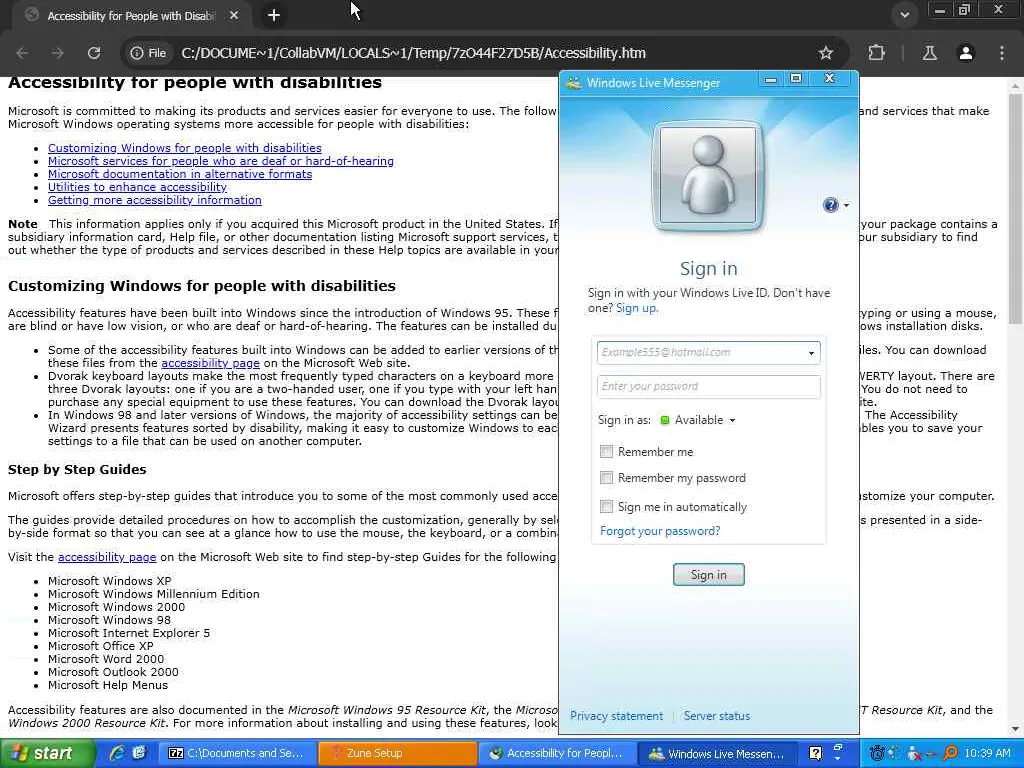Click the bookmark star icon in address bar
This screenshot has height=768, width=1024.
tap(825, 53)
